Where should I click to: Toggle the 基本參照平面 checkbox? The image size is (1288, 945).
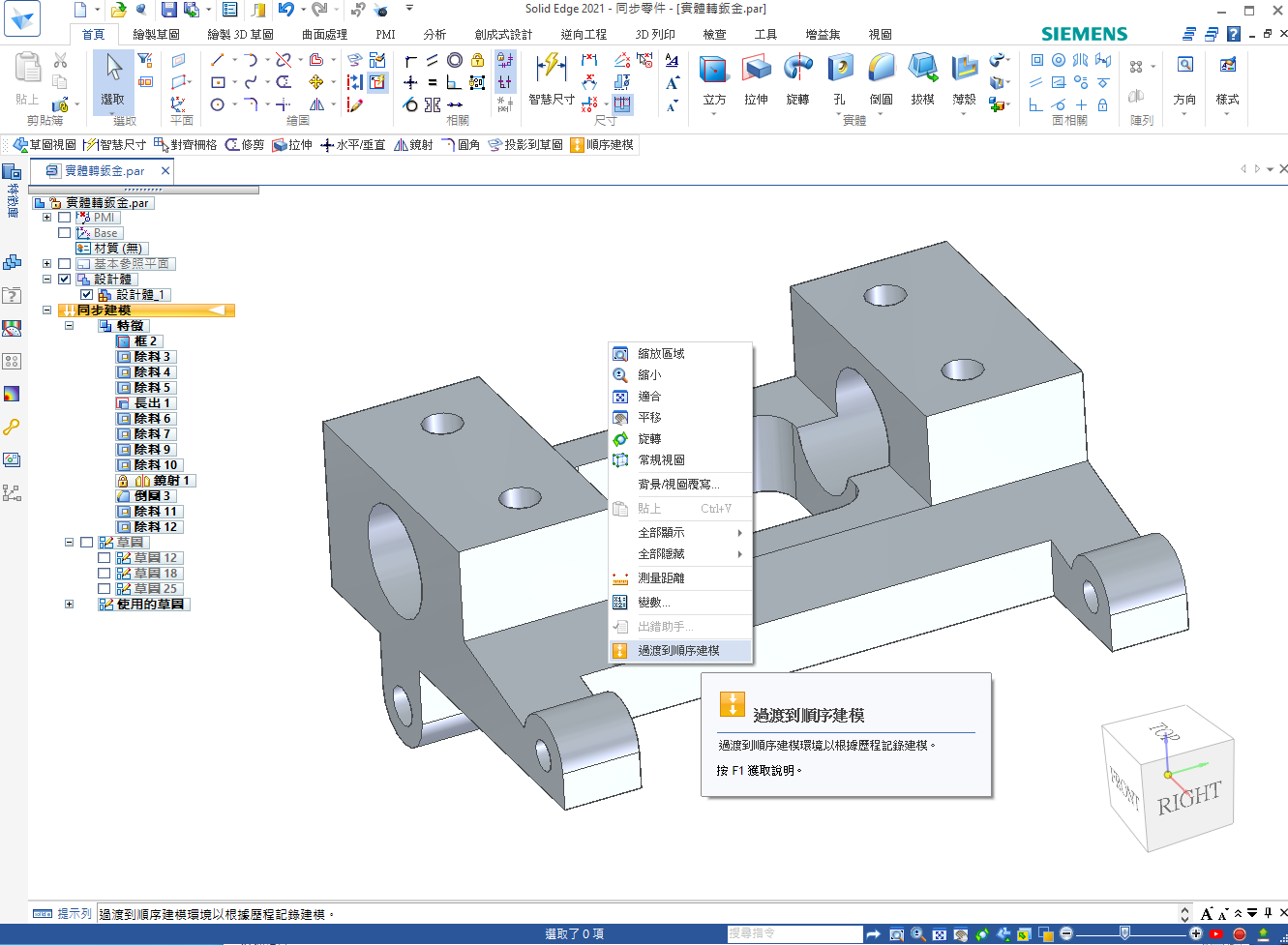click(x=65, y=264)
